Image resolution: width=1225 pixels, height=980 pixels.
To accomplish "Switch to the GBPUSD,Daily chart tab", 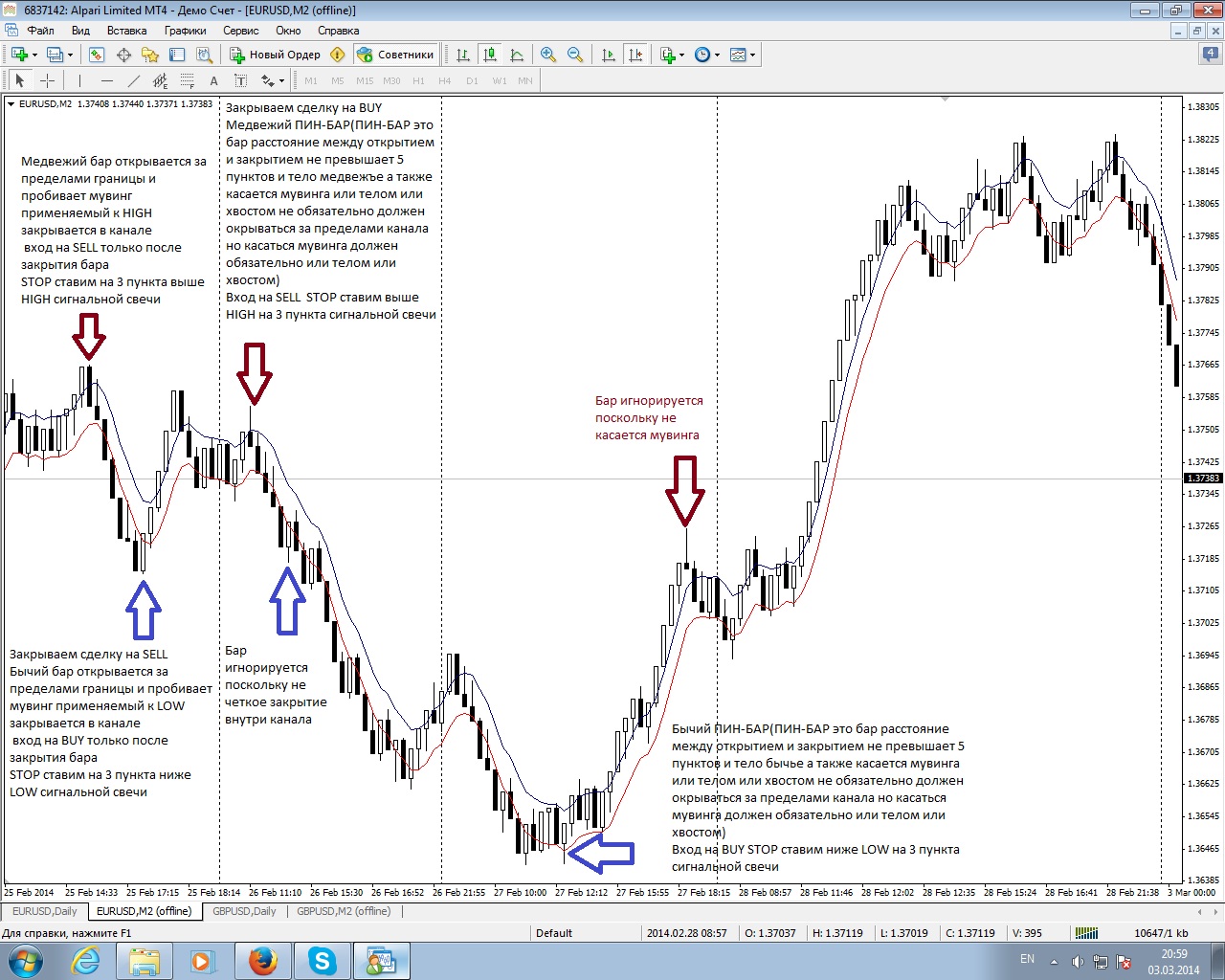I will tap(244, 911).
